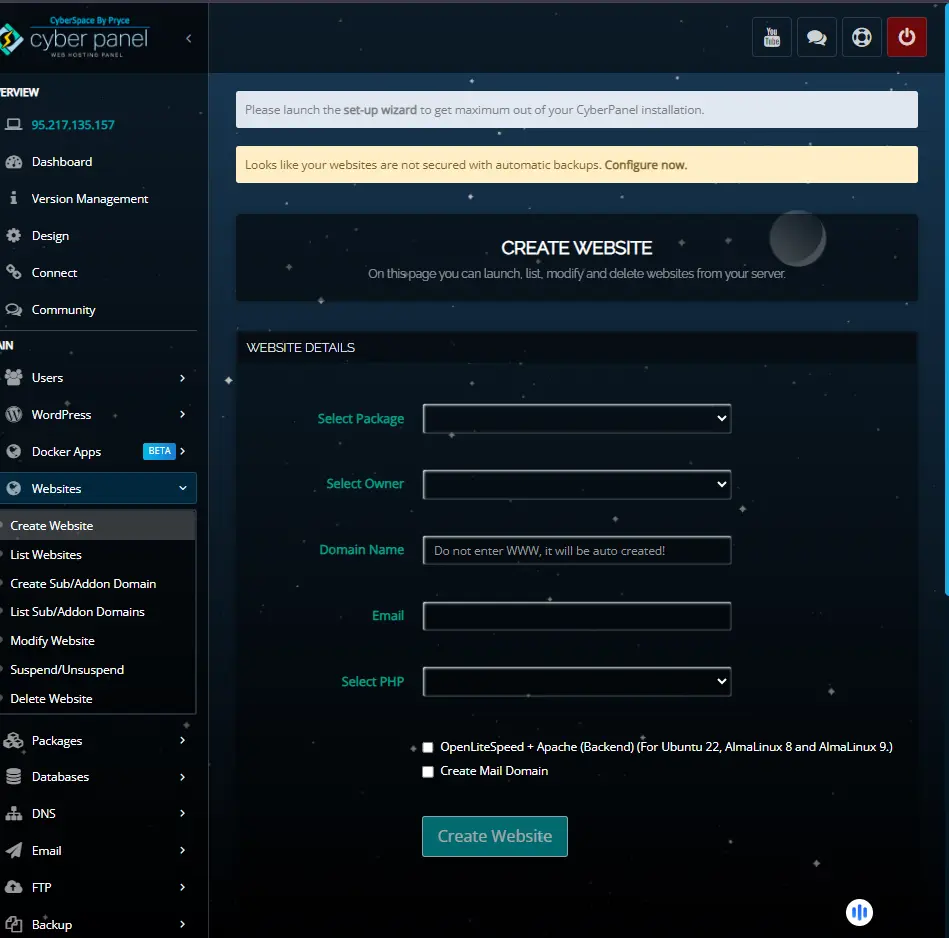Select Create Website in sidebar submenu
Viewport: 949px width, 938px height.
coord(97,525)
